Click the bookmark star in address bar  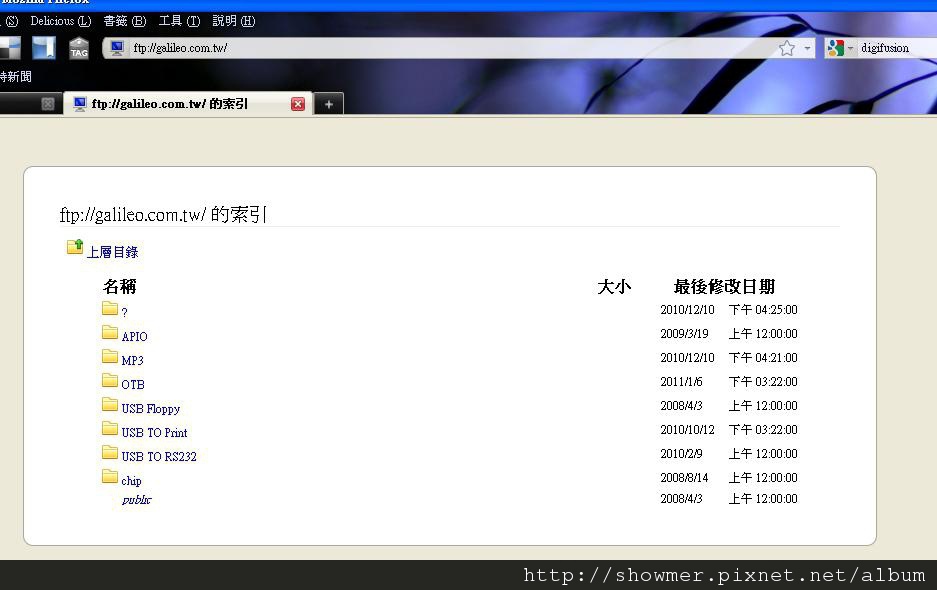(787, 48)
